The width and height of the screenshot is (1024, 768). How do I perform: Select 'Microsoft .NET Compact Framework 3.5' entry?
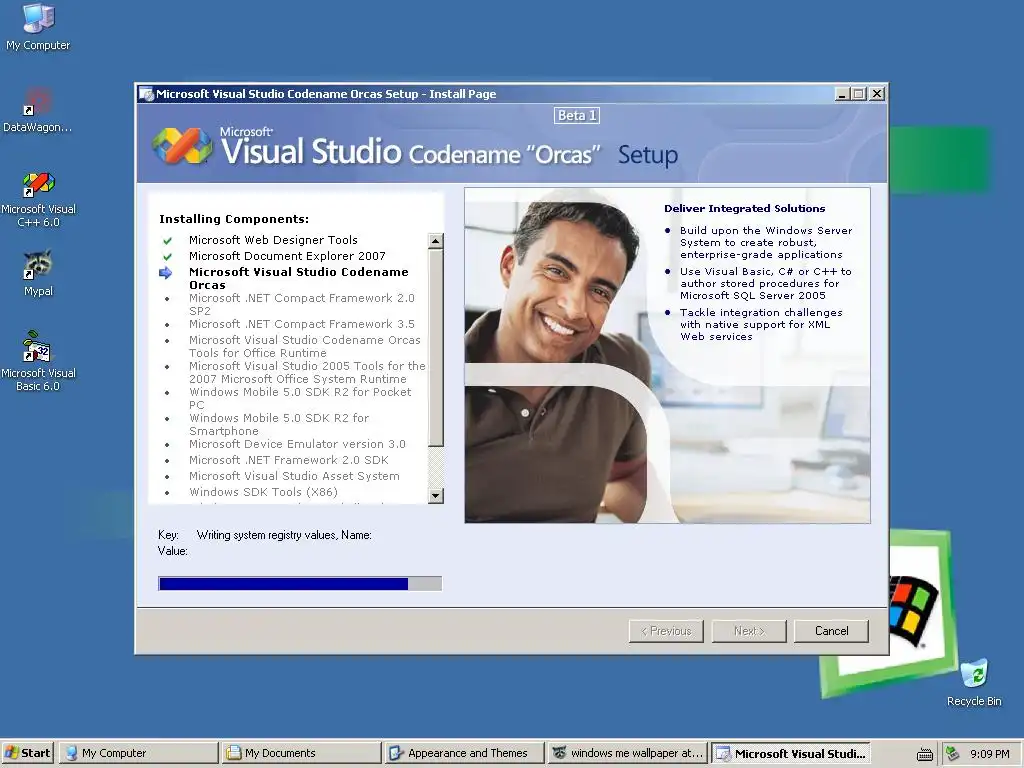tap(302, 324)
